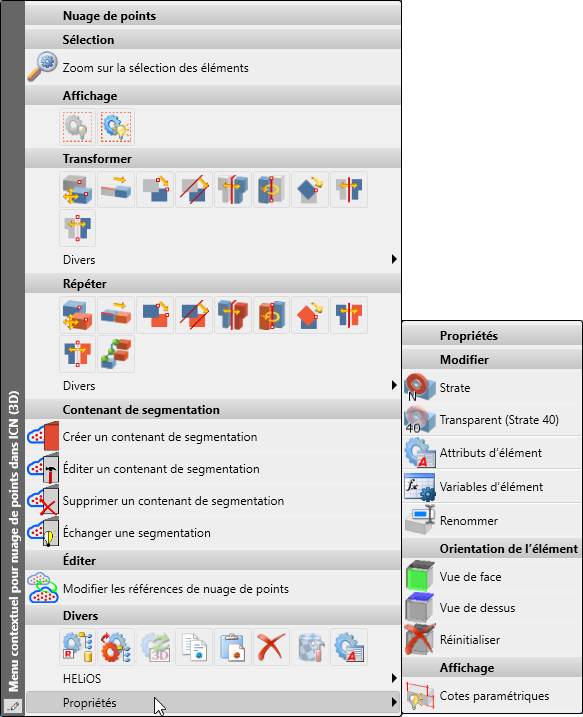Click the pattern repeat icon with green spheres
This screenshot has width=583, height=717.
116,354
